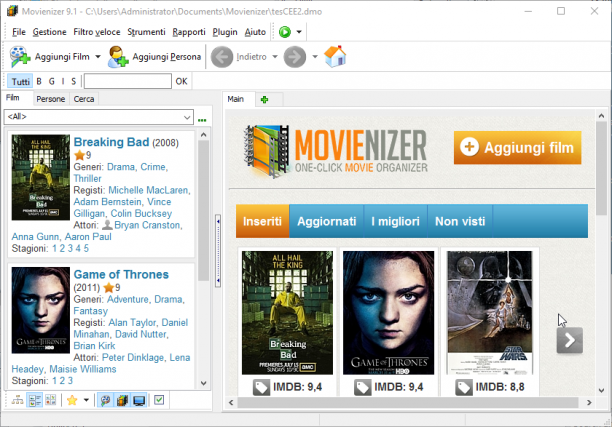Click the green three-dots filter button
The height and width of the screenshot is (427, 612).
point(202,120)
